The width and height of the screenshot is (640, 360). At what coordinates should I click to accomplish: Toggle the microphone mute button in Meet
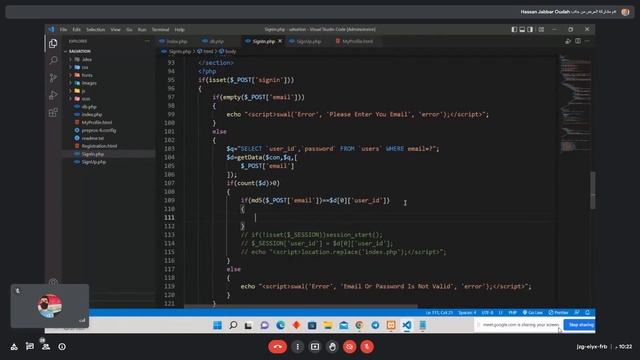pos(367,347)
